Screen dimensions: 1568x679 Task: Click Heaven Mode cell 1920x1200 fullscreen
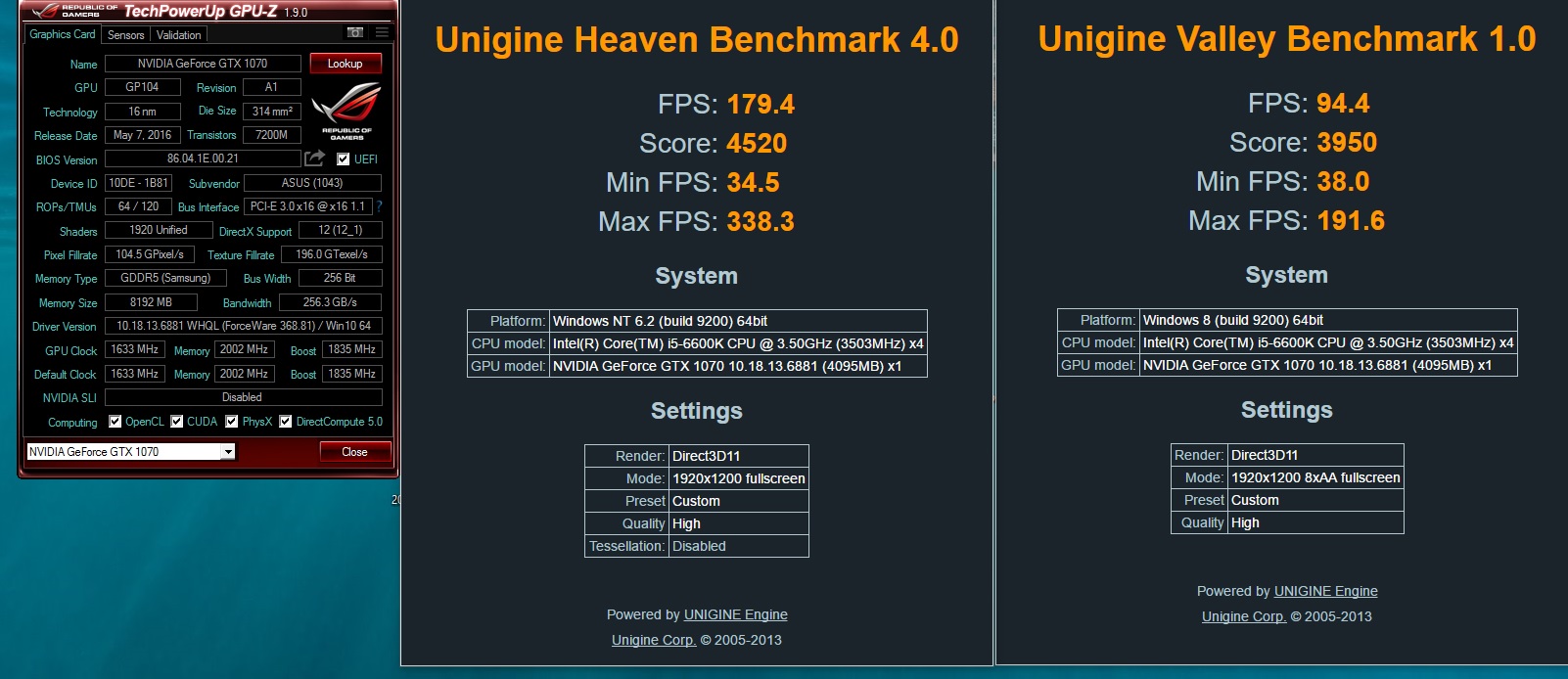tap(739, 478)
